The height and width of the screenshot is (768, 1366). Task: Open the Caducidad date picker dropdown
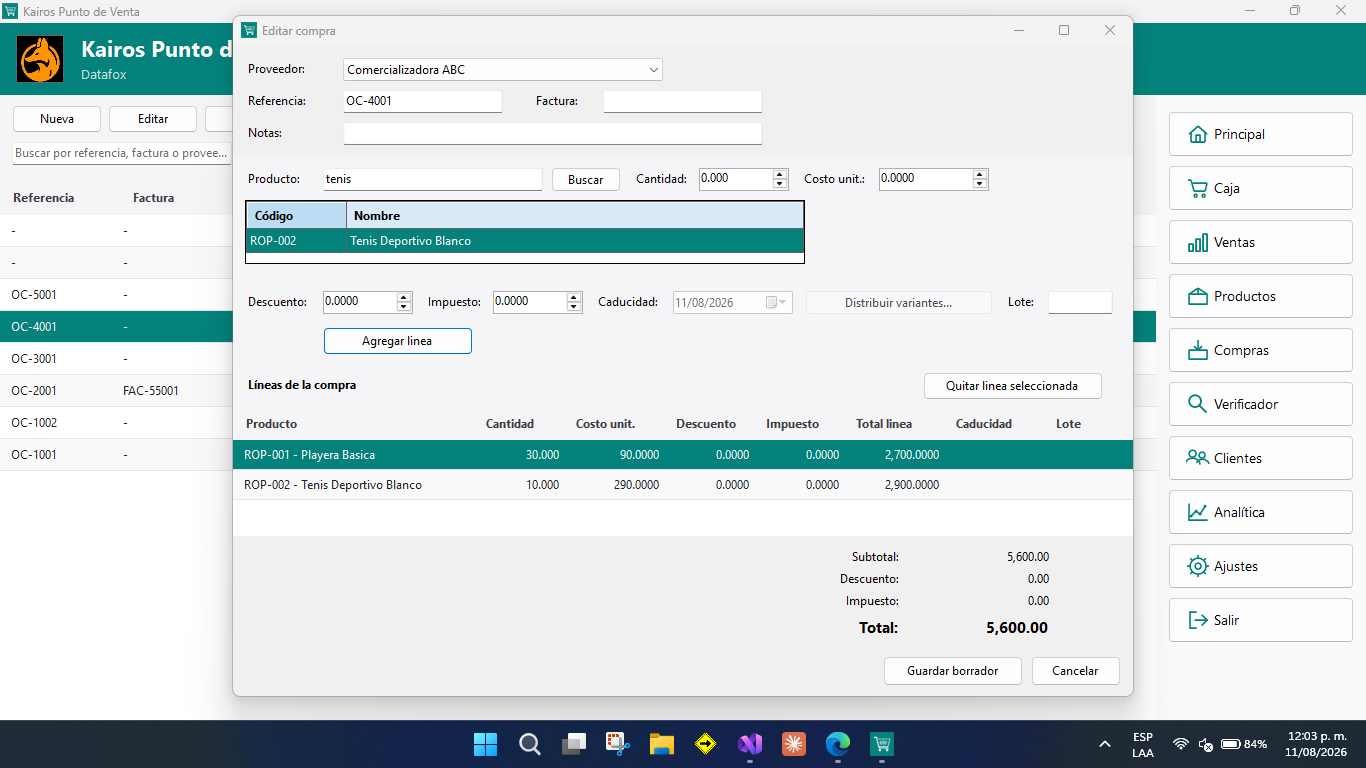tap(782, 302)
